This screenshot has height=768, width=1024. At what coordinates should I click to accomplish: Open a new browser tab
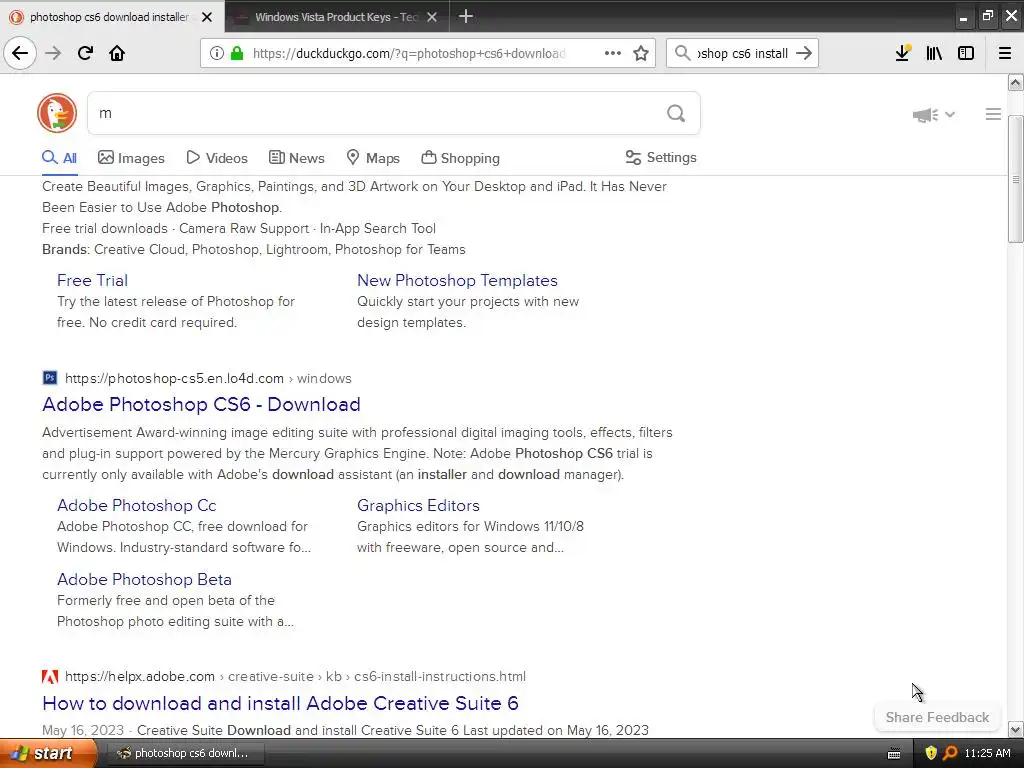click(466, 16)
